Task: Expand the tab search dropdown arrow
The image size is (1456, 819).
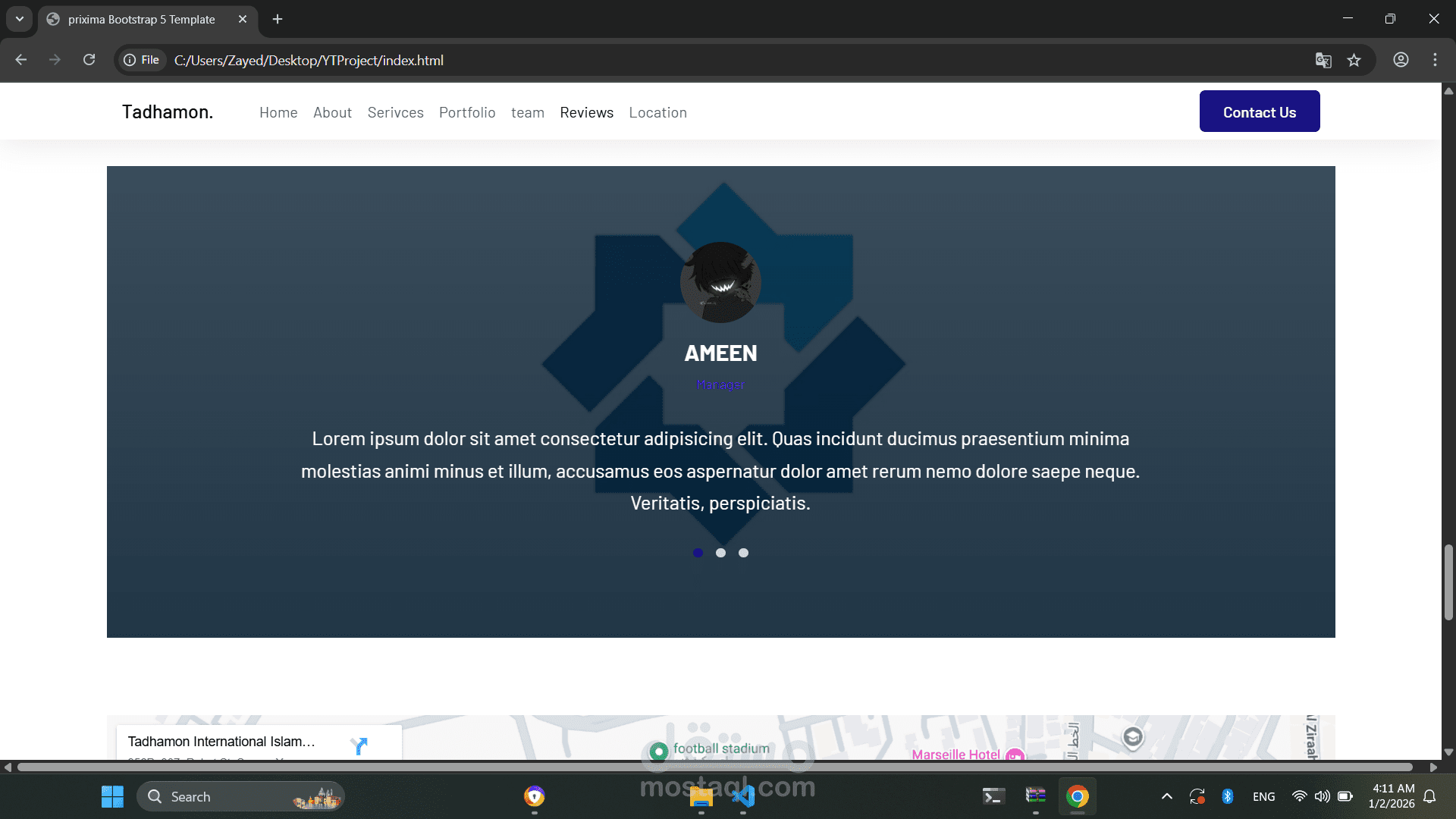Action: pos(20,19)
